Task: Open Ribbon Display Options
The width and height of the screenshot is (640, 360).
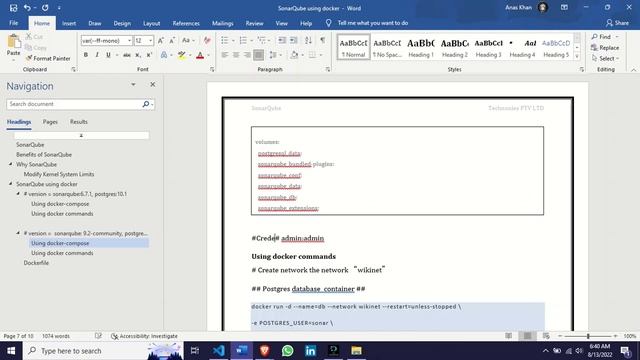Action: (x=564, y=8)
